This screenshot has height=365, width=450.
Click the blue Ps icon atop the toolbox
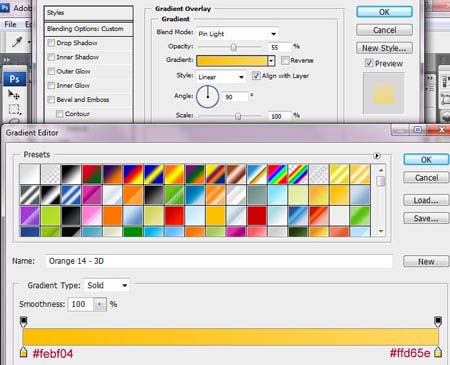14,79
